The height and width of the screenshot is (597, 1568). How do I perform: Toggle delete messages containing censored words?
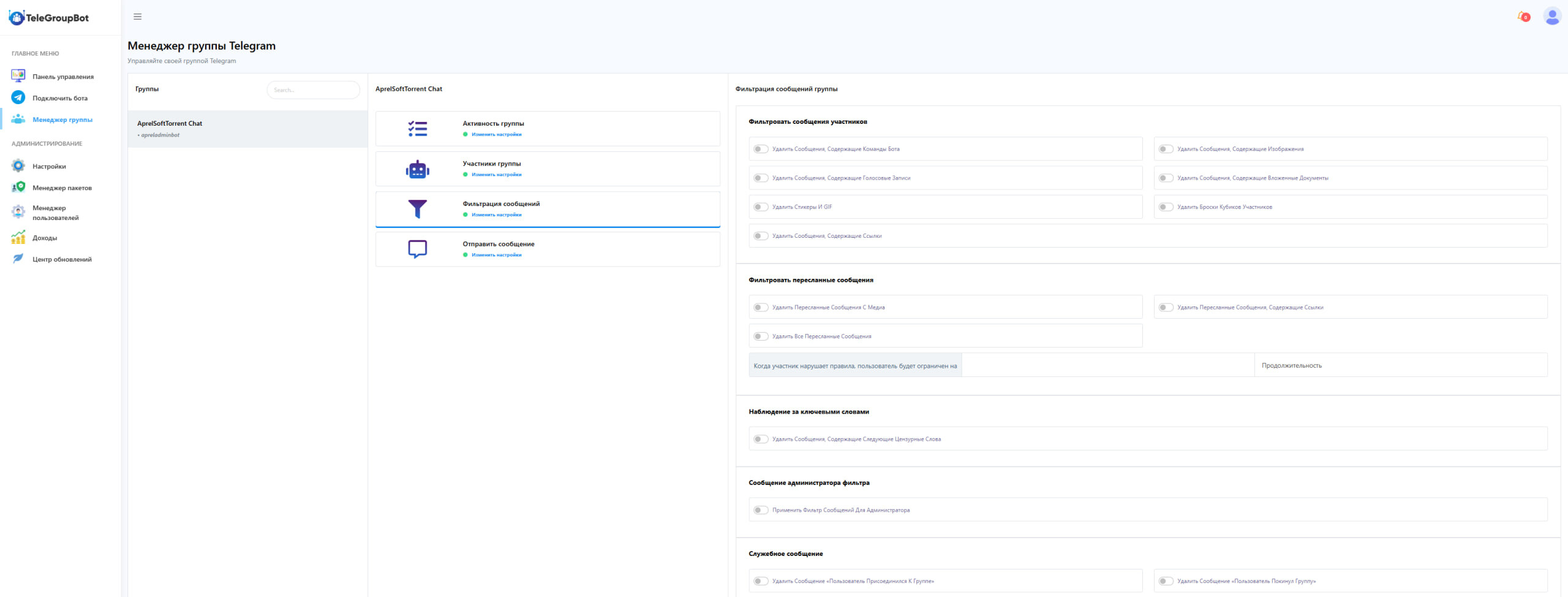pos(761,439)
